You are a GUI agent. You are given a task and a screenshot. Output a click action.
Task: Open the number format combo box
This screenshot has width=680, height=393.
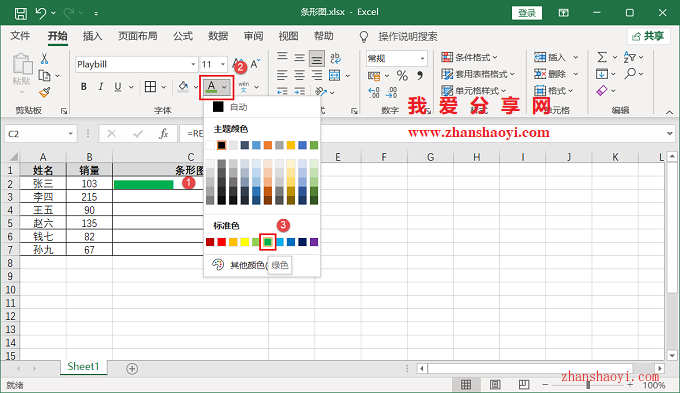(x=396, y=58)
